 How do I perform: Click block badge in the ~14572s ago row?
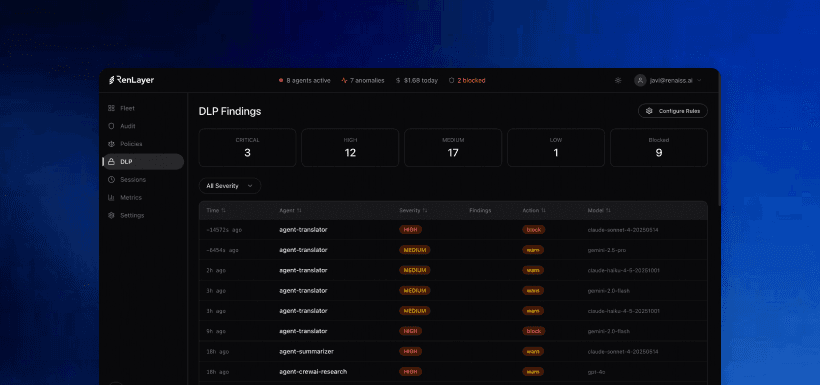tap(533, 230)
